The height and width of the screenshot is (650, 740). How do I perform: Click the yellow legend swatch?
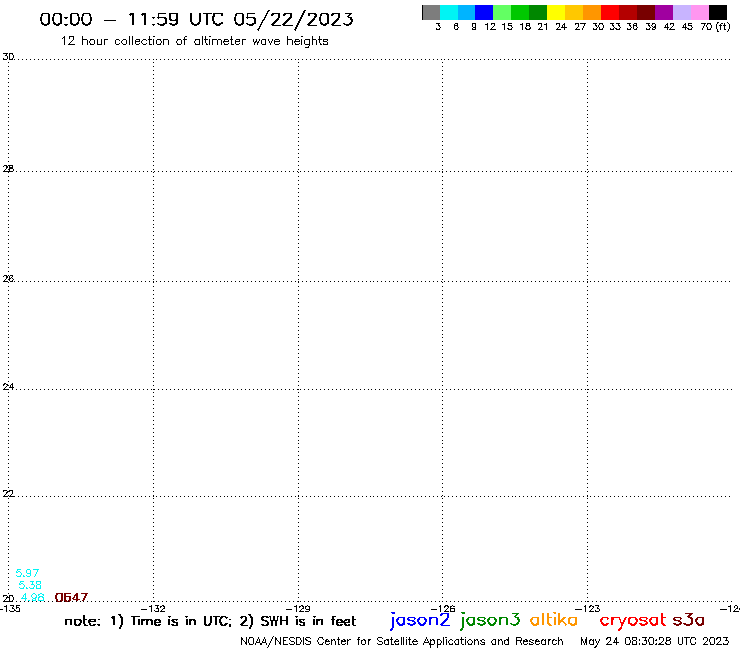(x=556, y=12)
